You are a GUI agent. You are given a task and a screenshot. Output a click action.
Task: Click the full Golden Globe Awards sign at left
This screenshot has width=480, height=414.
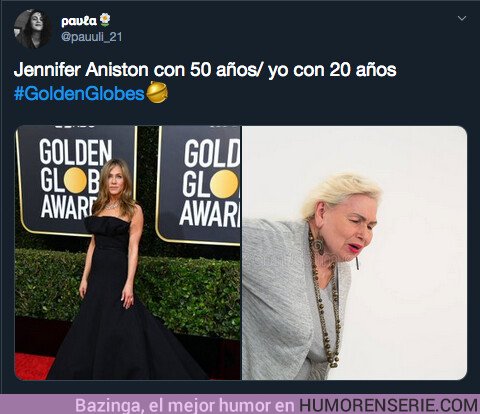tap(76, 180)
